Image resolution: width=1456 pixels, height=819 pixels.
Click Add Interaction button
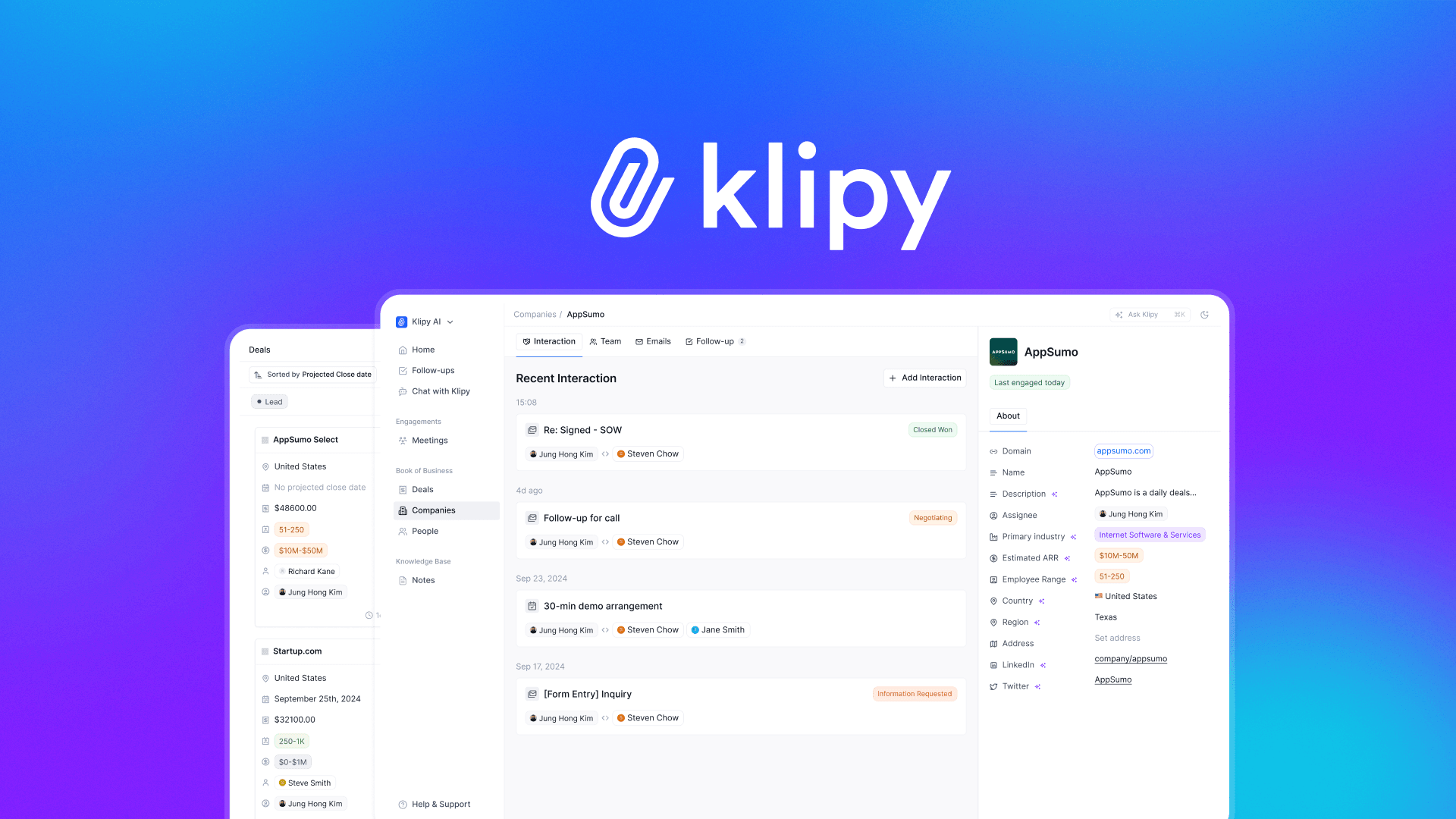[924, 378]
